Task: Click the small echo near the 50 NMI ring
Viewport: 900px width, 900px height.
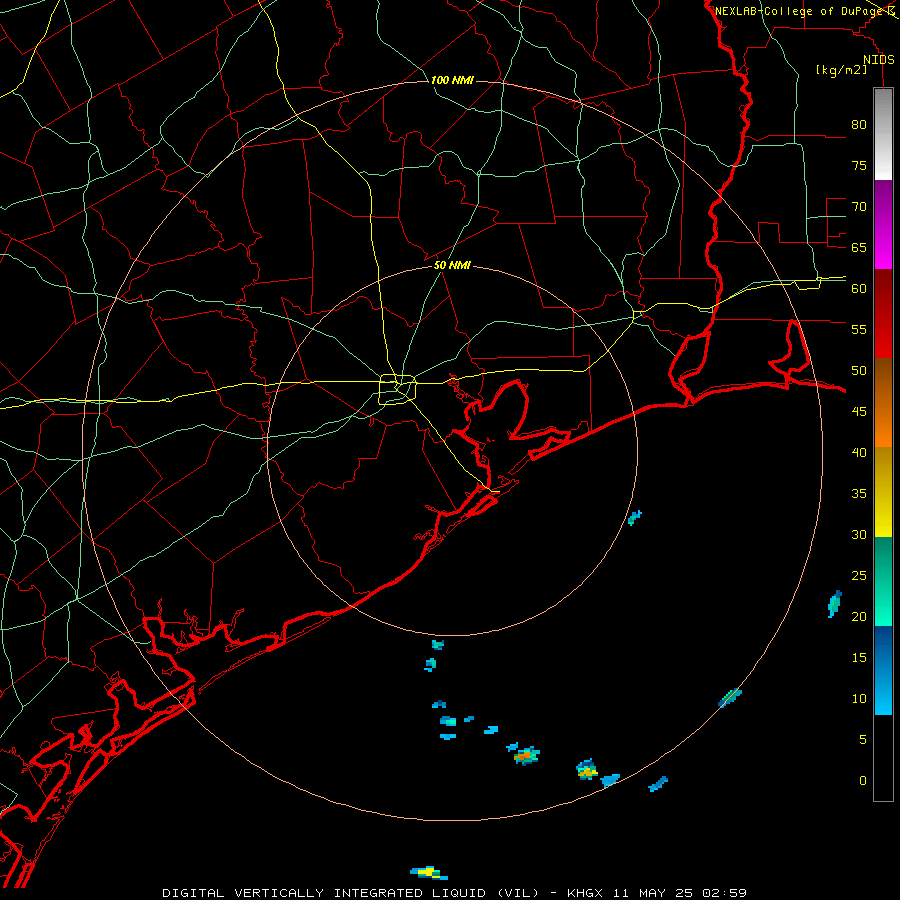Action: coord(634,518)
